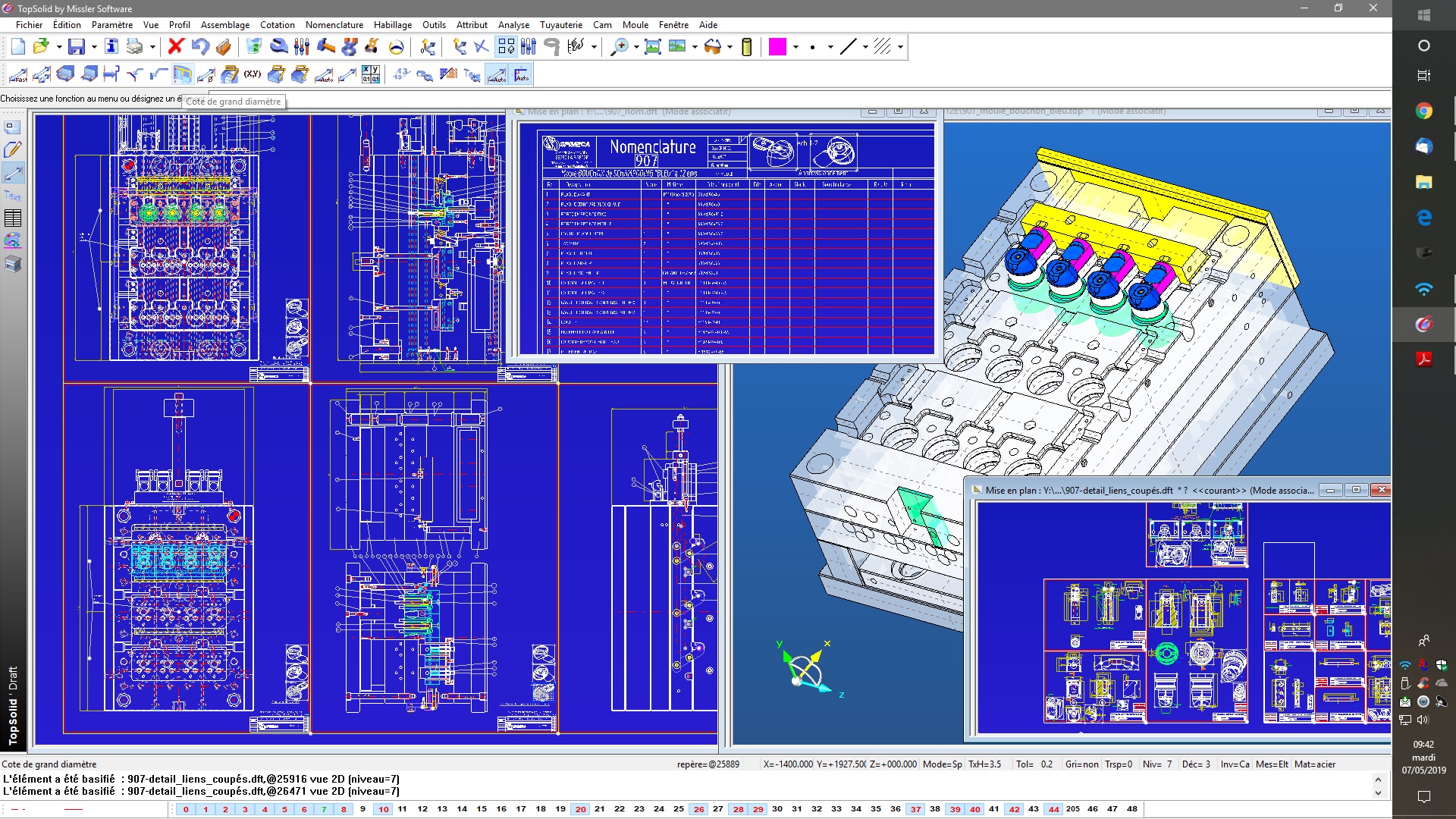The width and height of the screenshot is (1456, 819).
Task: Toggle the Auto axis dimension button
Action: pos(522,74)
